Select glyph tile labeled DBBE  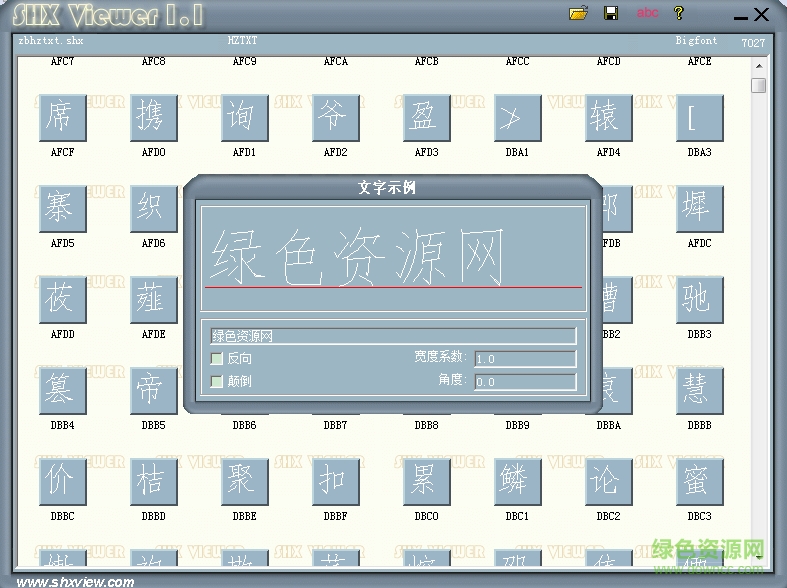click(x=244, y=482)
